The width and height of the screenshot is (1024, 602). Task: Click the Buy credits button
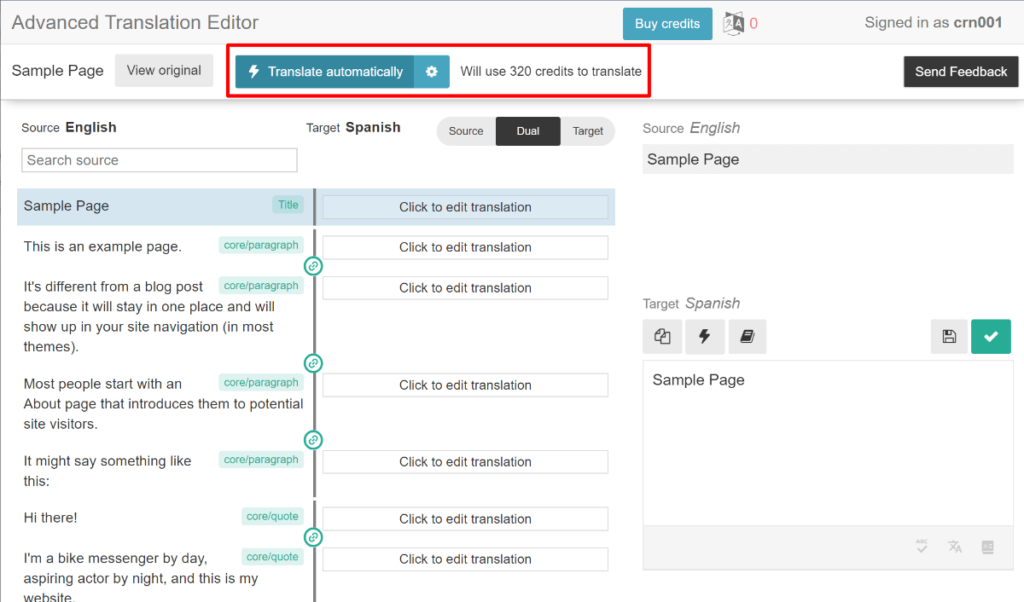[667, 22]
